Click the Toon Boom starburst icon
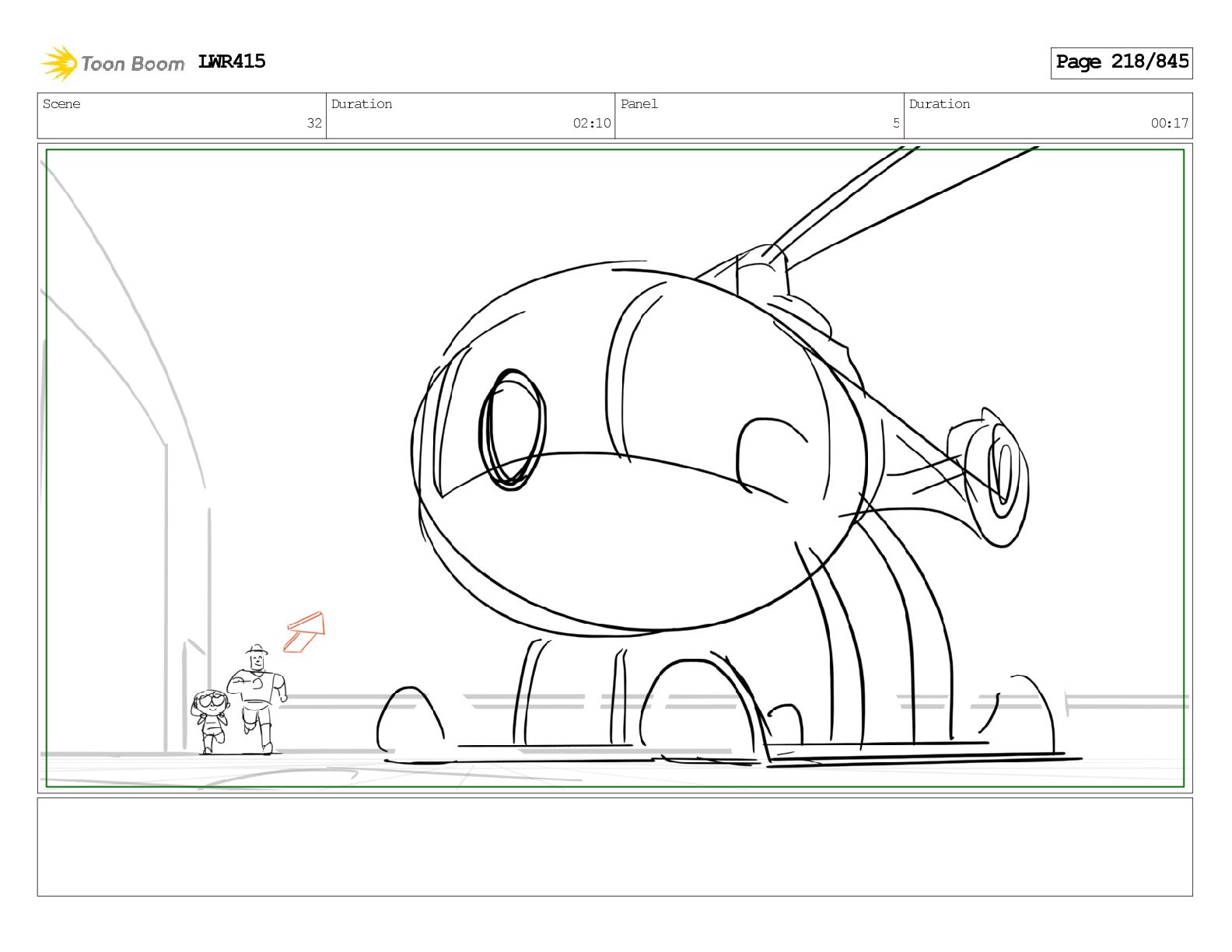Image resolution: width=1232 pixels, height=952 pixels. coord(59,63)
